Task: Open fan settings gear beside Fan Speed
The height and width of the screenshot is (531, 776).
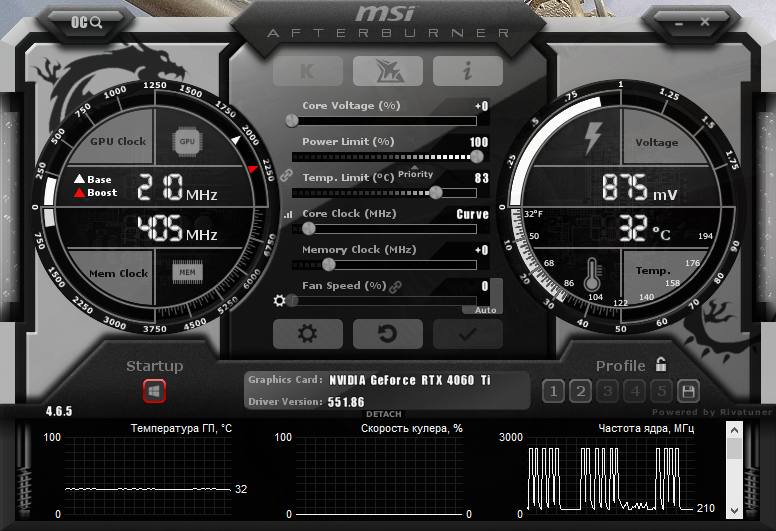Action: (279, 300)
